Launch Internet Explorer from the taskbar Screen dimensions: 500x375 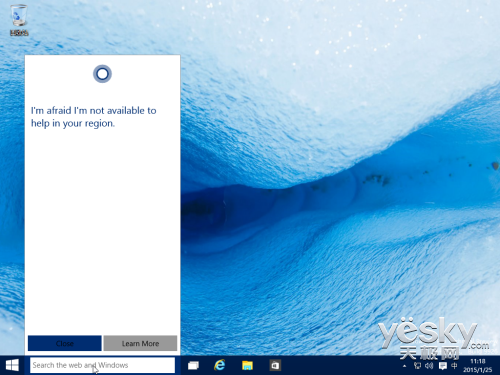point(220,365)
